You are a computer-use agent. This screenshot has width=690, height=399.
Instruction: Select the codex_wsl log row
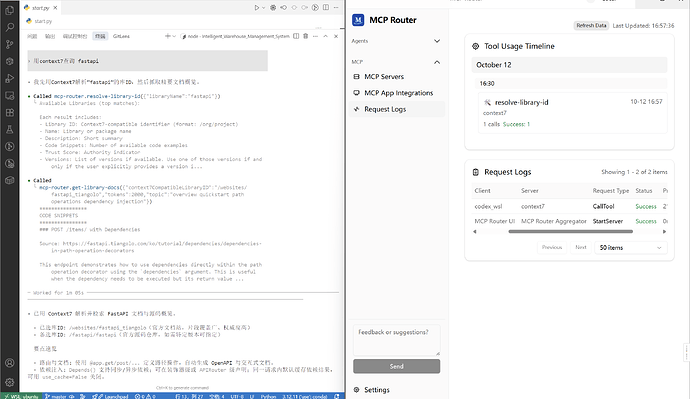click(x=569, y=206)
